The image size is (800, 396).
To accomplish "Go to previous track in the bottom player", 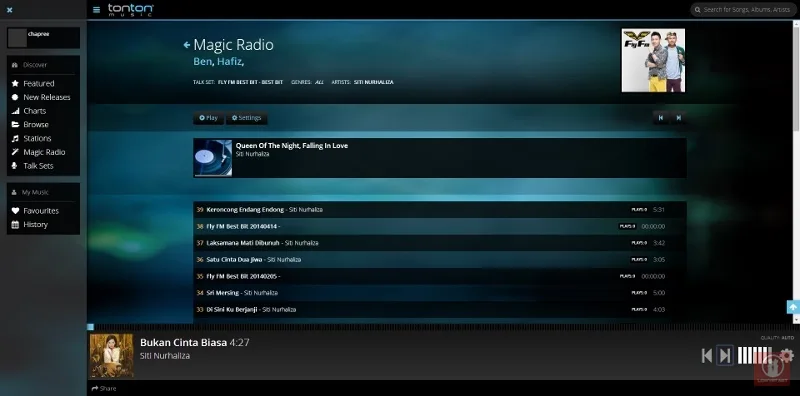I will tap(707, 356).
